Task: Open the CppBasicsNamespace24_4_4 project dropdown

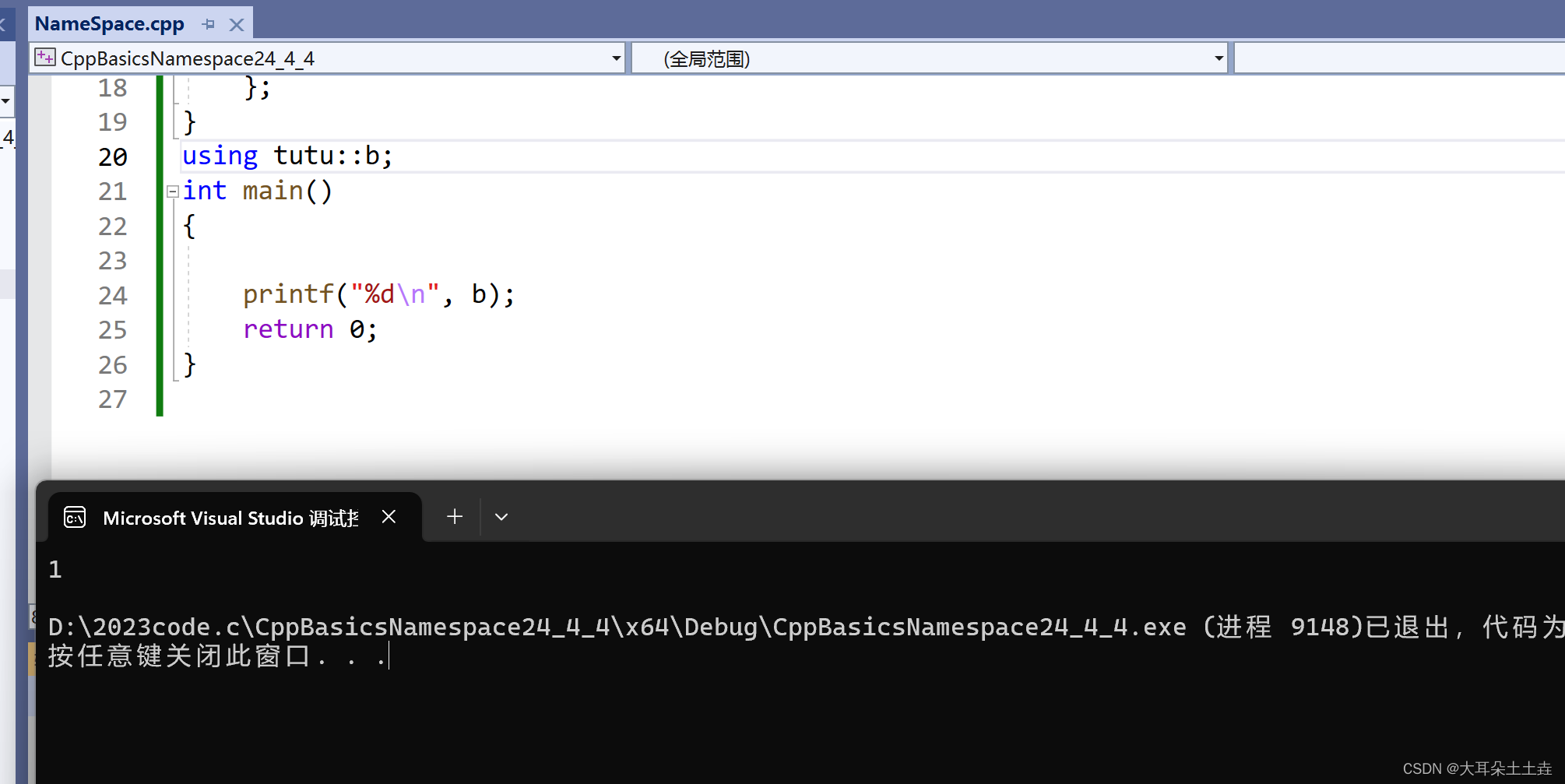Action: 616,58
